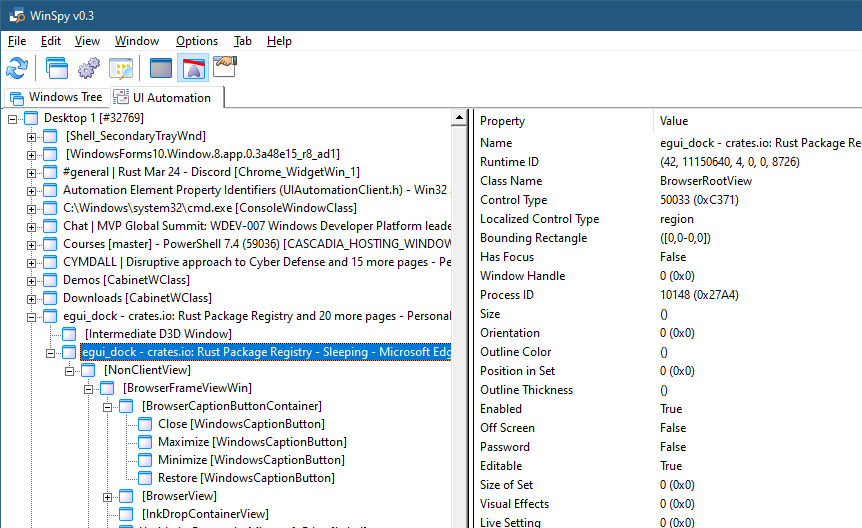Click the icon beside Close WindowsCaptionButton
The width and height of the screenshot is (862, 528).
[x=145, y=424]
